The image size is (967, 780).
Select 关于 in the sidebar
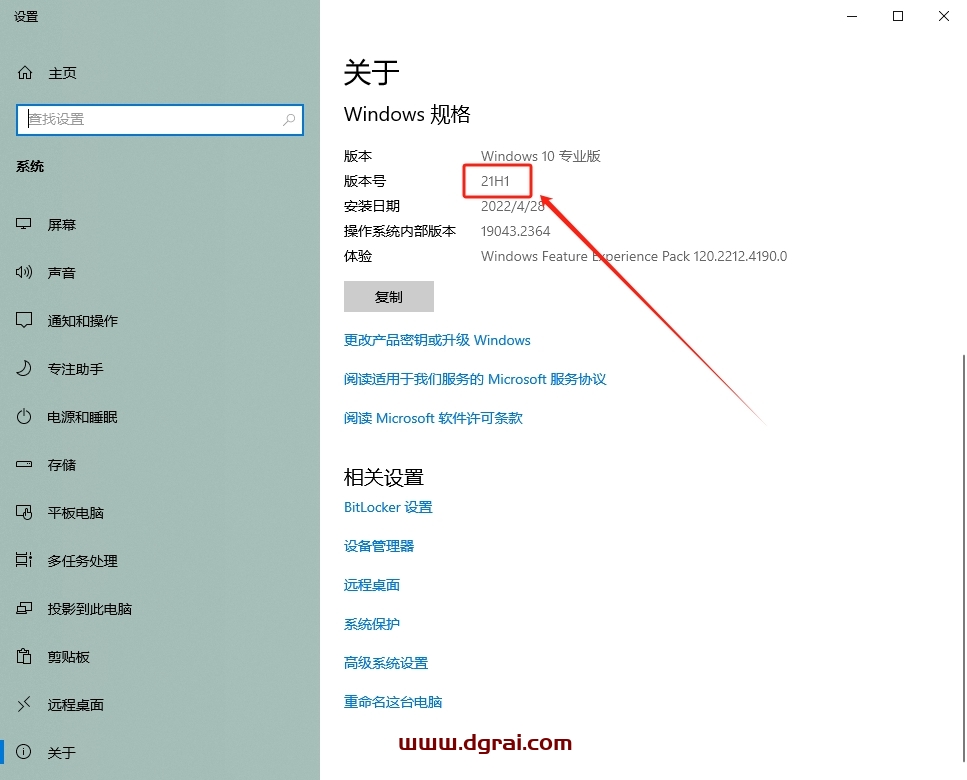click(x=62, y=753)
